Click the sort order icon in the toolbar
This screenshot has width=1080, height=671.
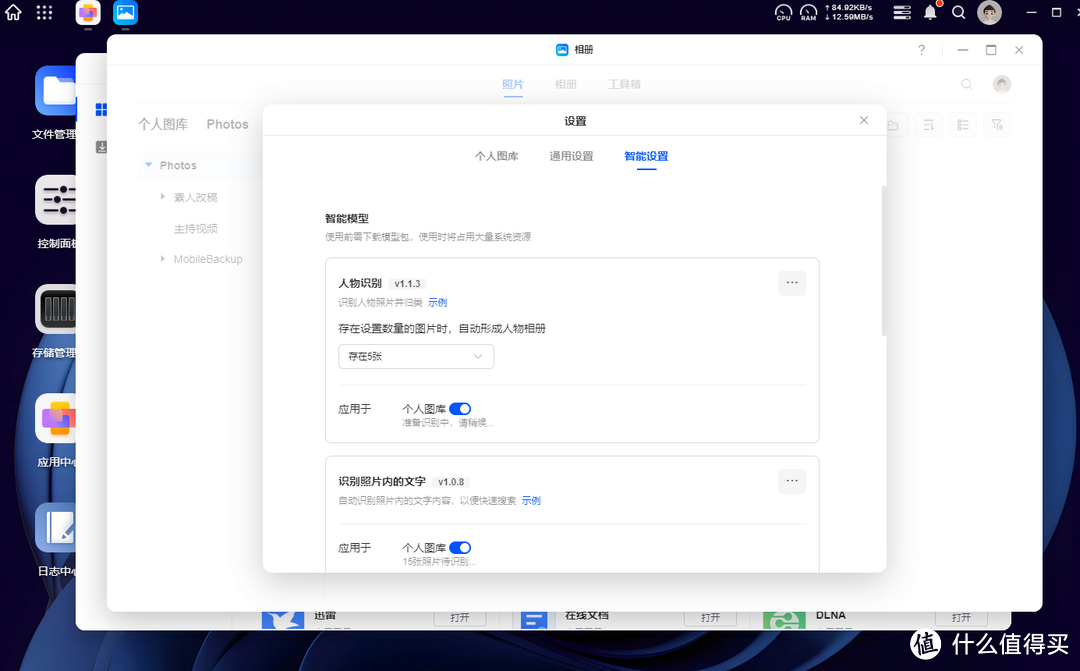click(928, 124)
